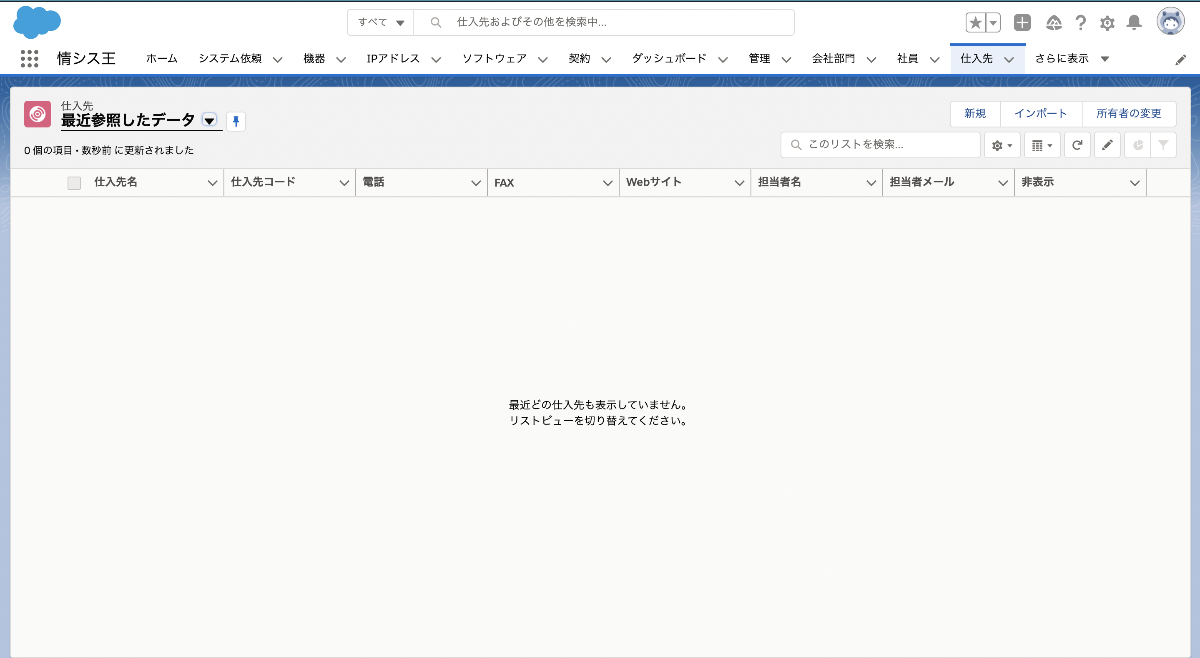Go to the ホーム tab
Image resolution: width=1200 pixels, height=658 pixels.
tap(161, 59)
